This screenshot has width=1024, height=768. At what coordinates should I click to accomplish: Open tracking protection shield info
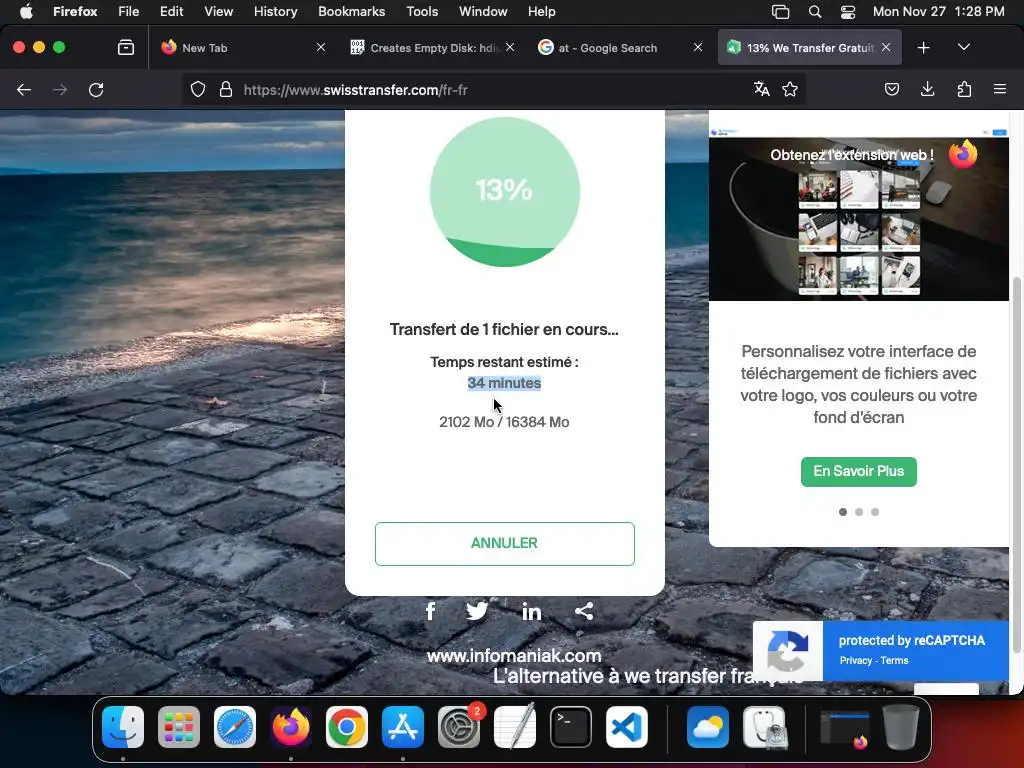tap(198, 89)
